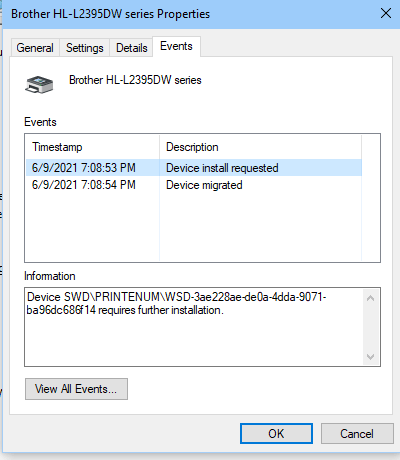Click the Information box up arrow
The height and width of the screenshot is (460, 400).
coord(370,298)
